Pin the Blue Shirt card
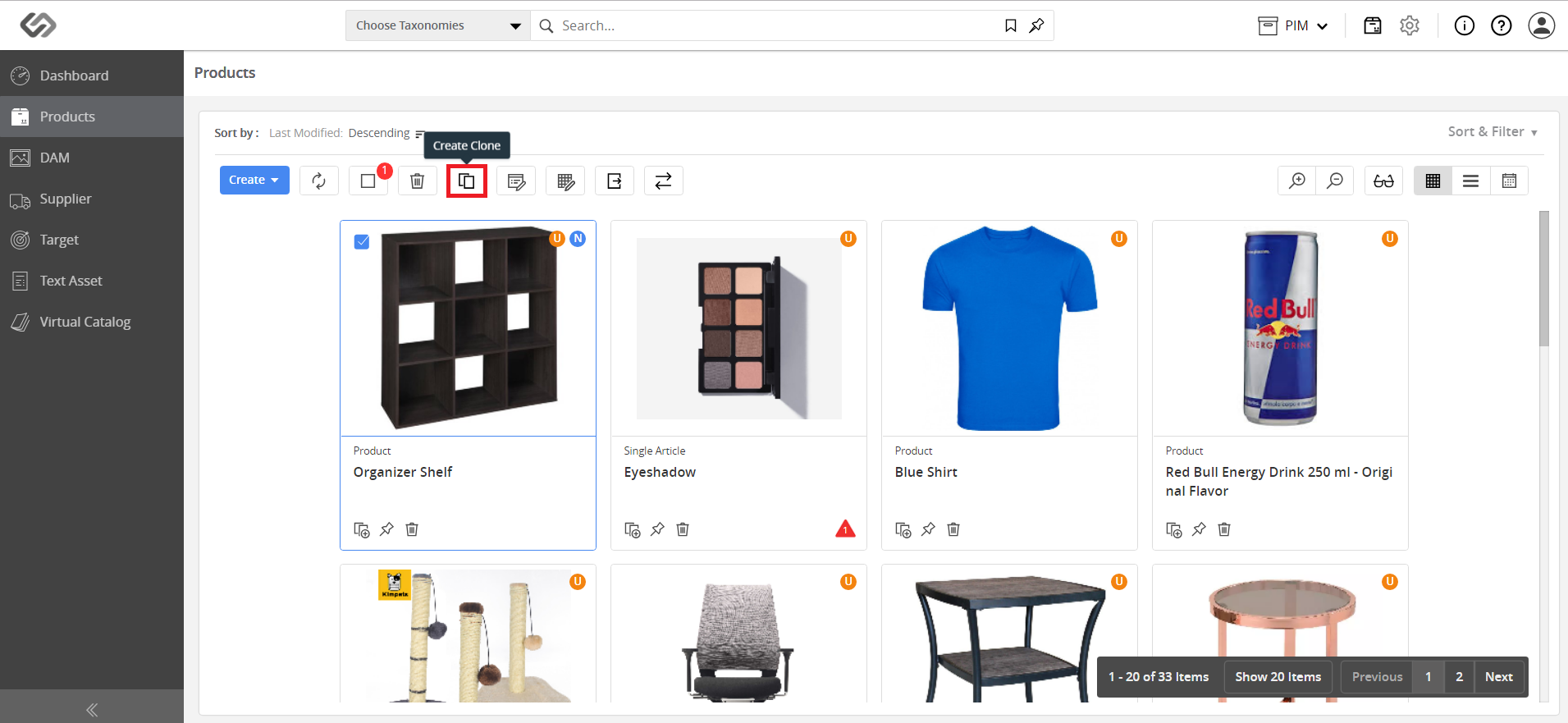 point(928,529)
